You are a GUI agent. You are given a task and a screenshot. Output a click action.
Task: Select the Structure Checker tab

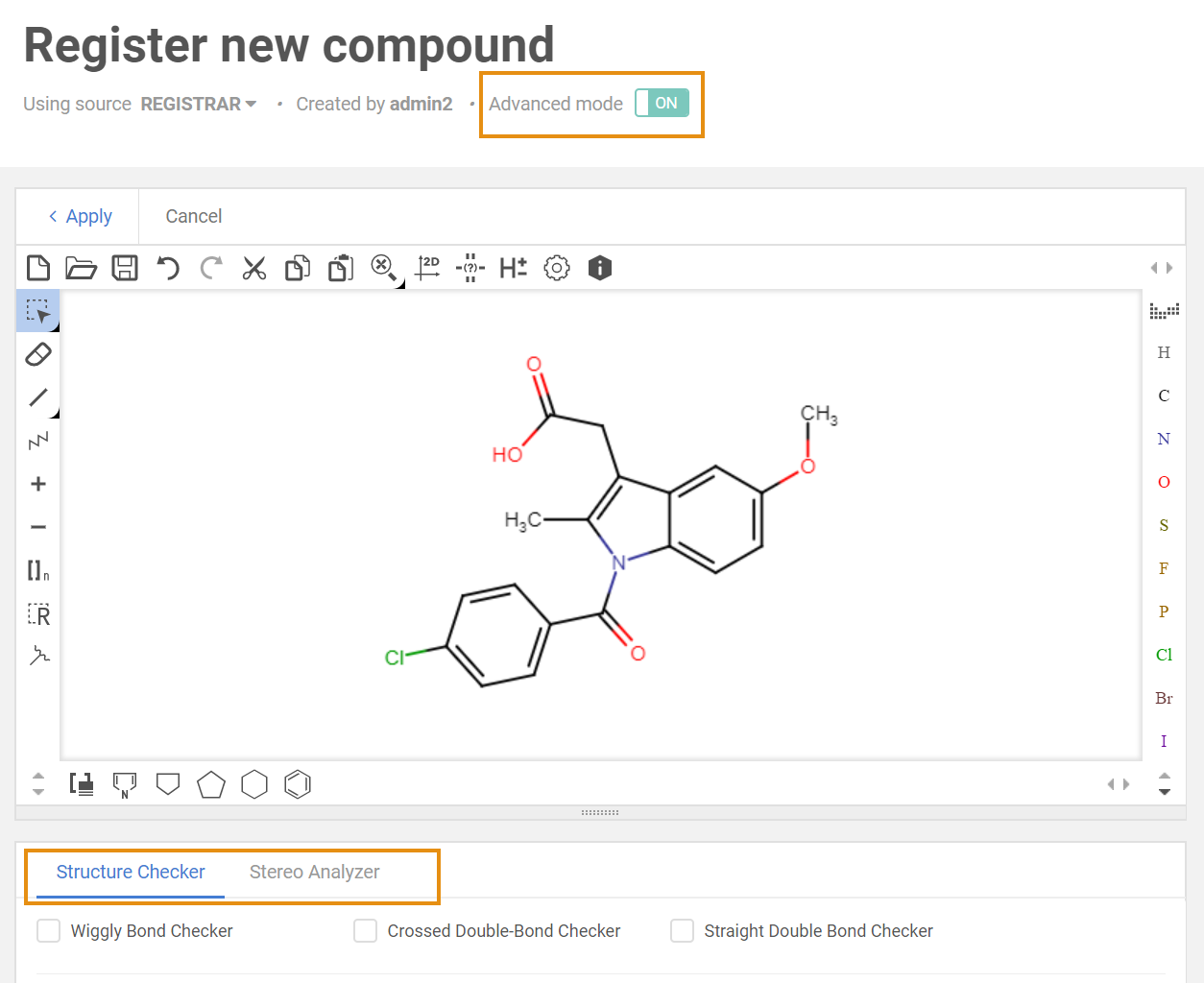[131, 872]
